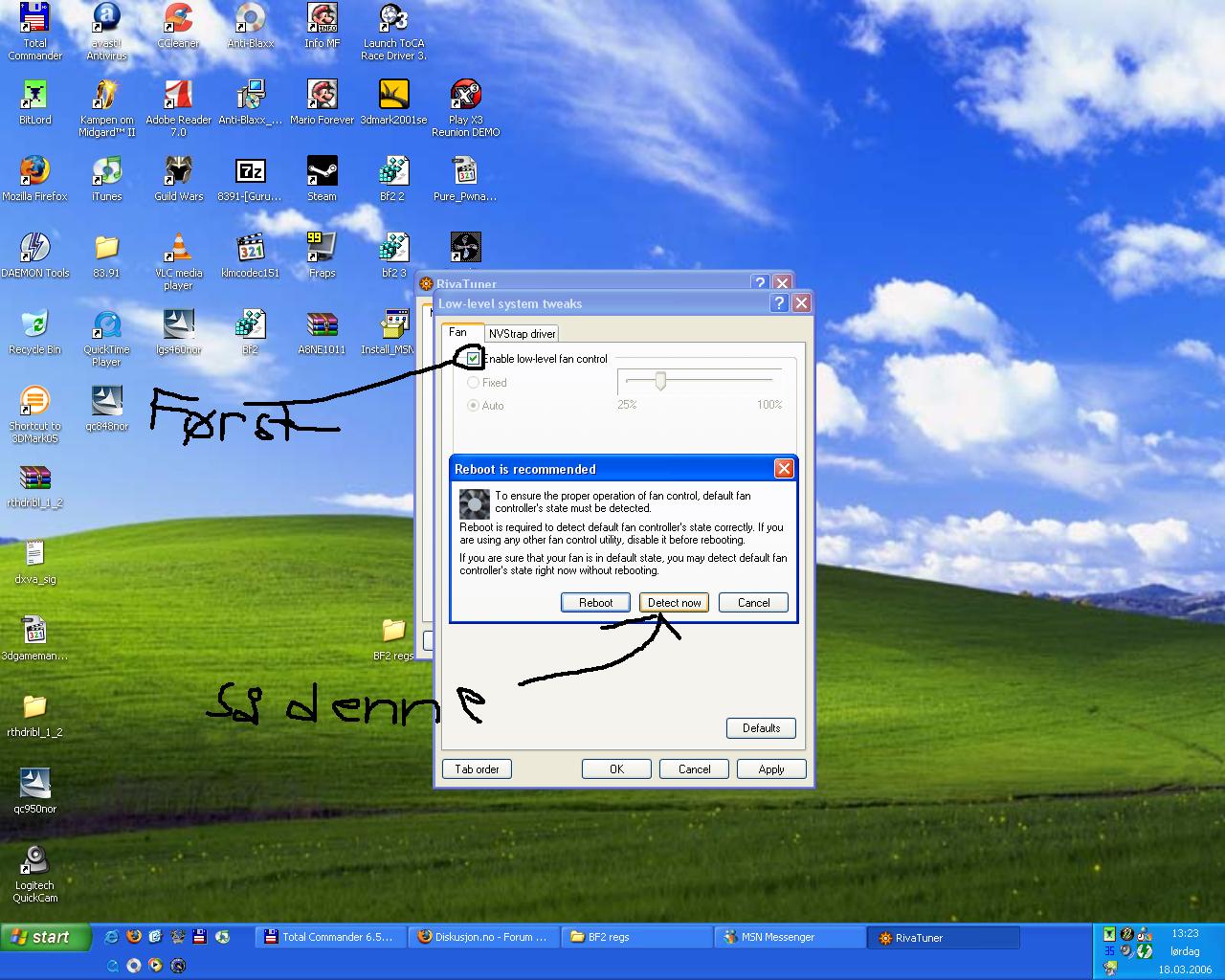
Task: Select the iTunes desktop shortcut
Action: pyautogui.click(x=106, y=179)
